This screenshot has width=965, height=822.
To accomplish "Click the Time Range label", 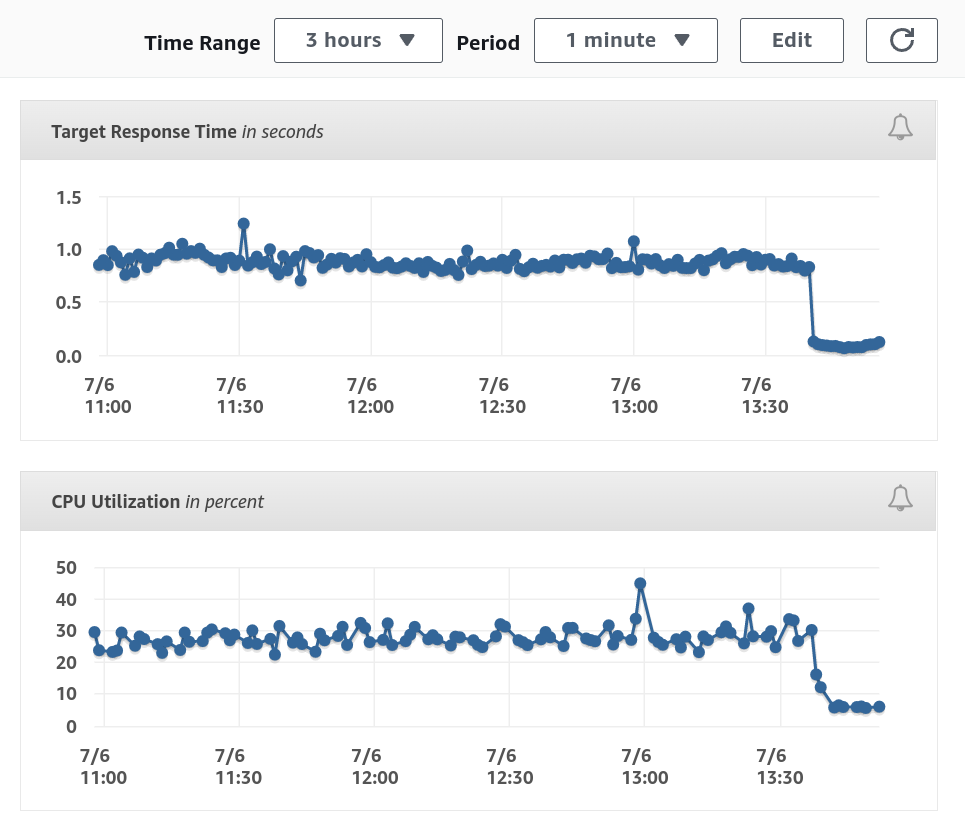I will (x=202, y=43).
